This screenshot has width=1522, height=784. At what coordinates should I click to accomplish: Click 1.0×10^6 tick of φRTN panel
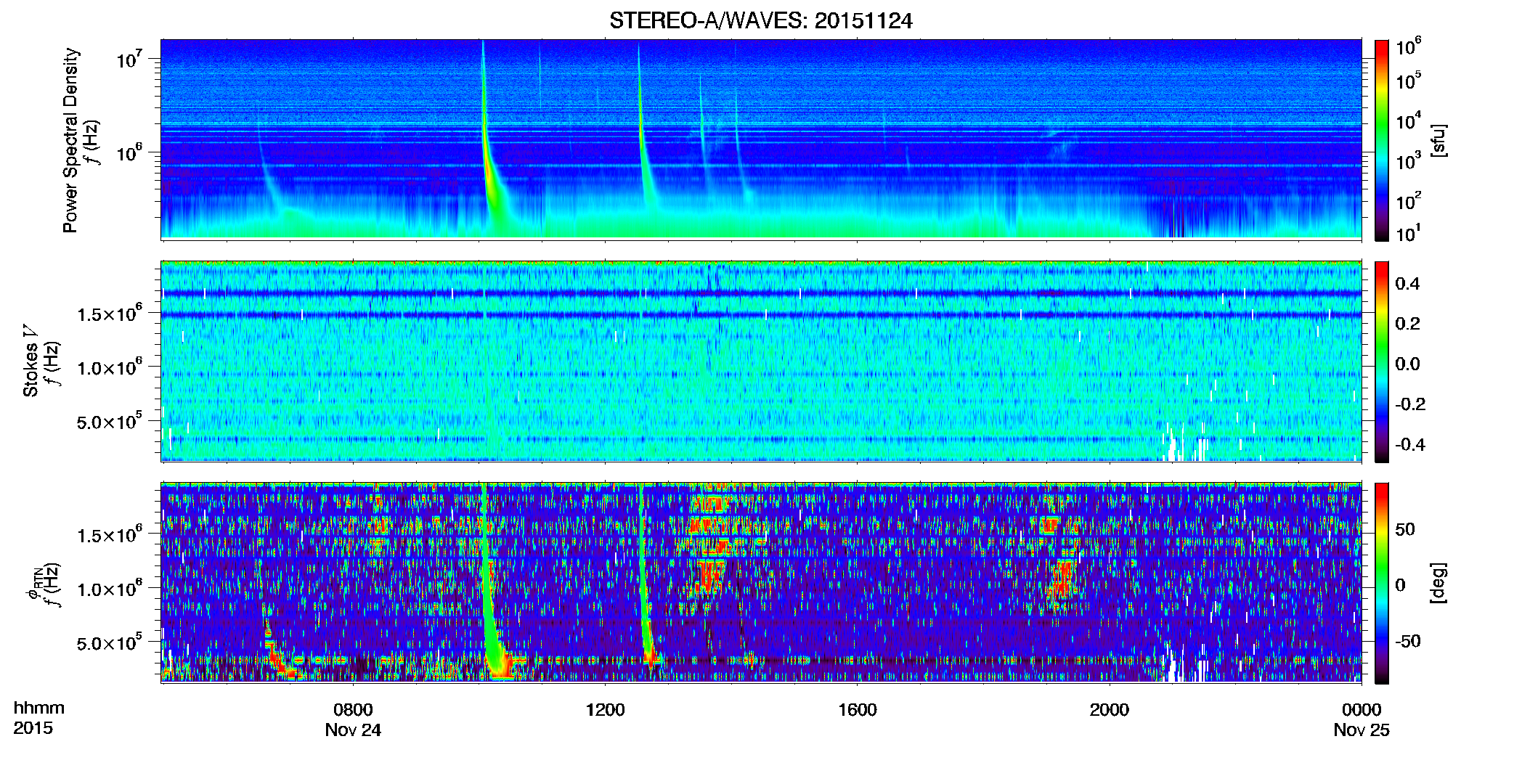tap(110, 588)
